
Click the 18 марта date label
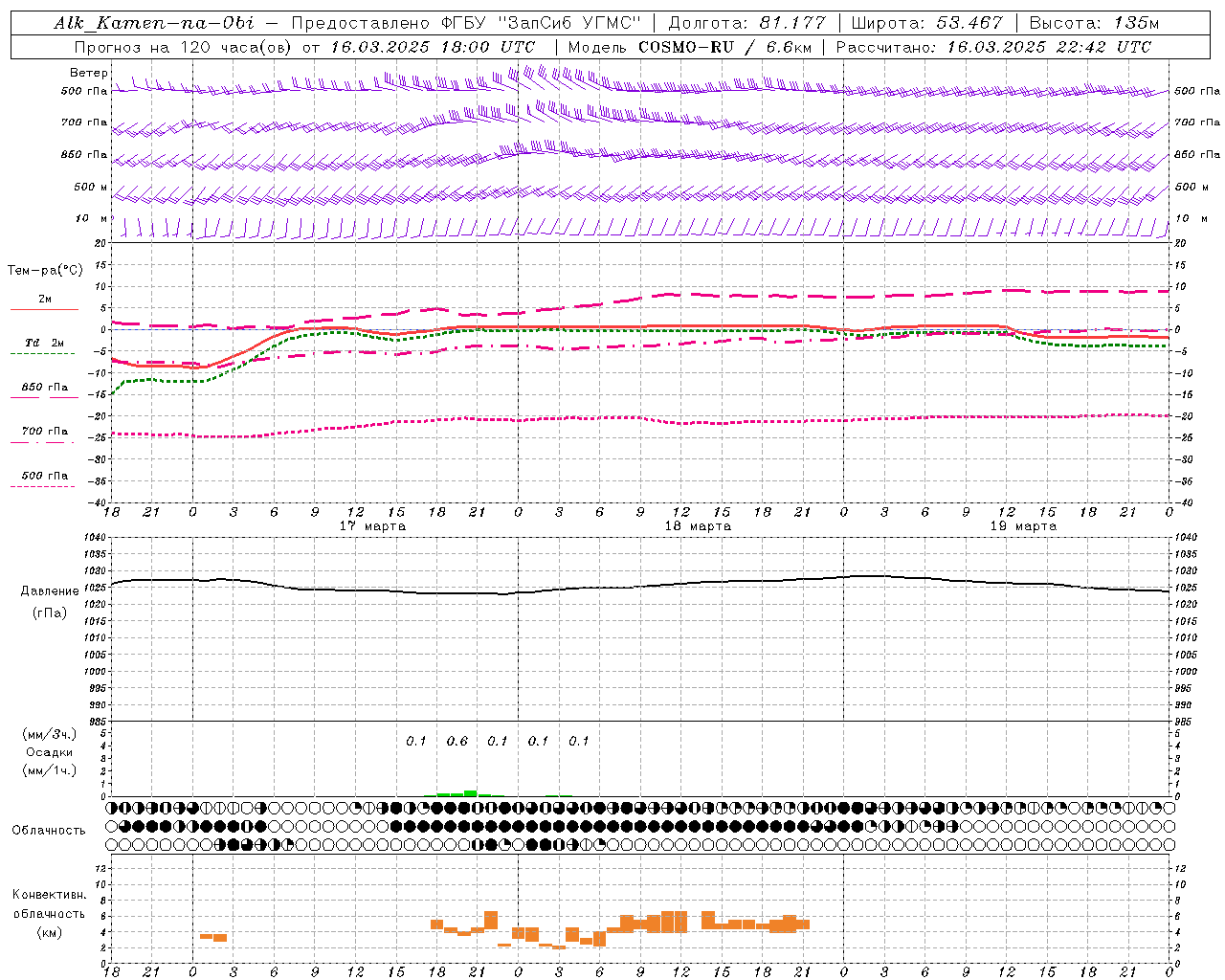[x=699, y=526]
